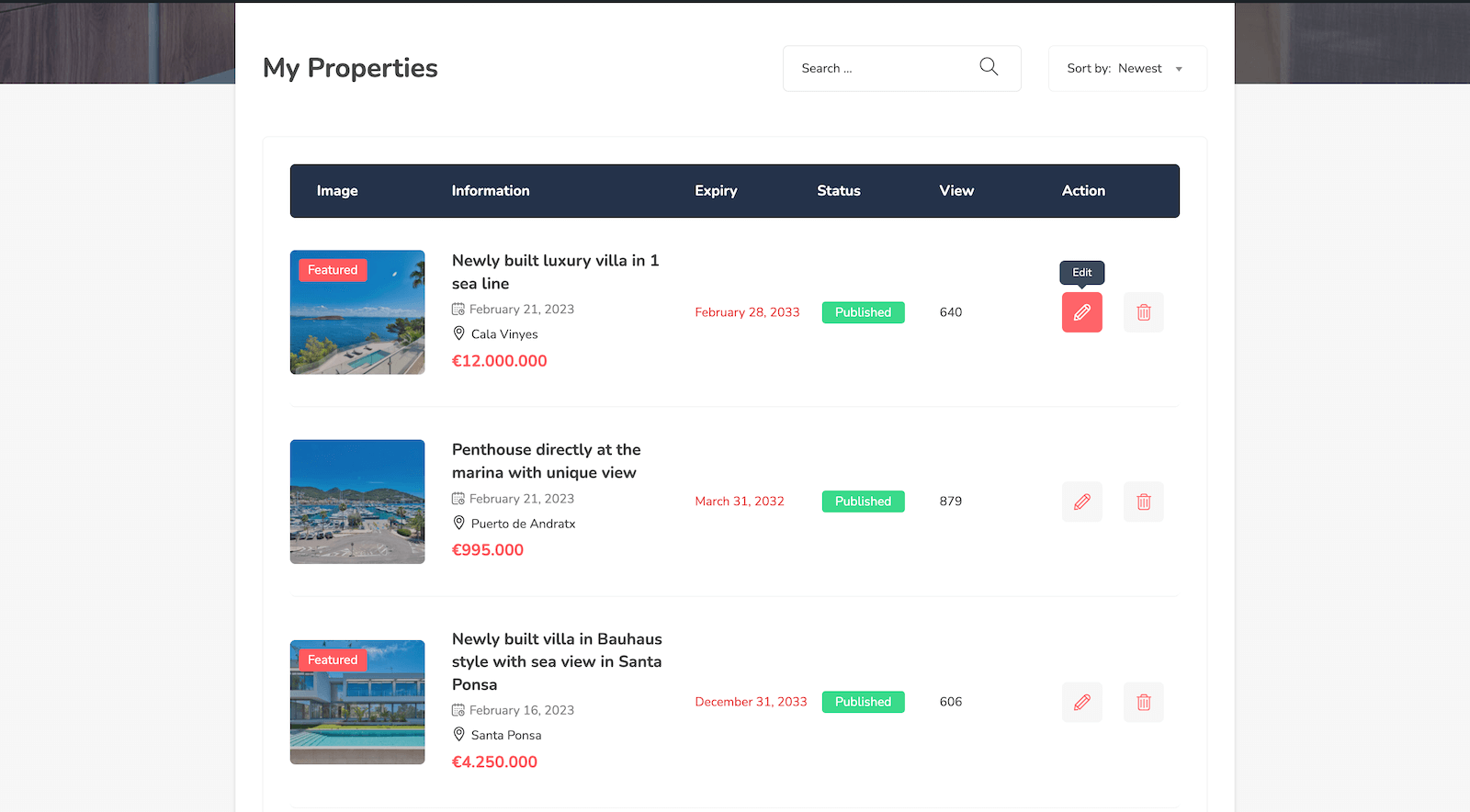Delete the Puerto de Andratx penthouse listing
Viewport: 1470px width, 812px height.
click(x=1143, y=502)
